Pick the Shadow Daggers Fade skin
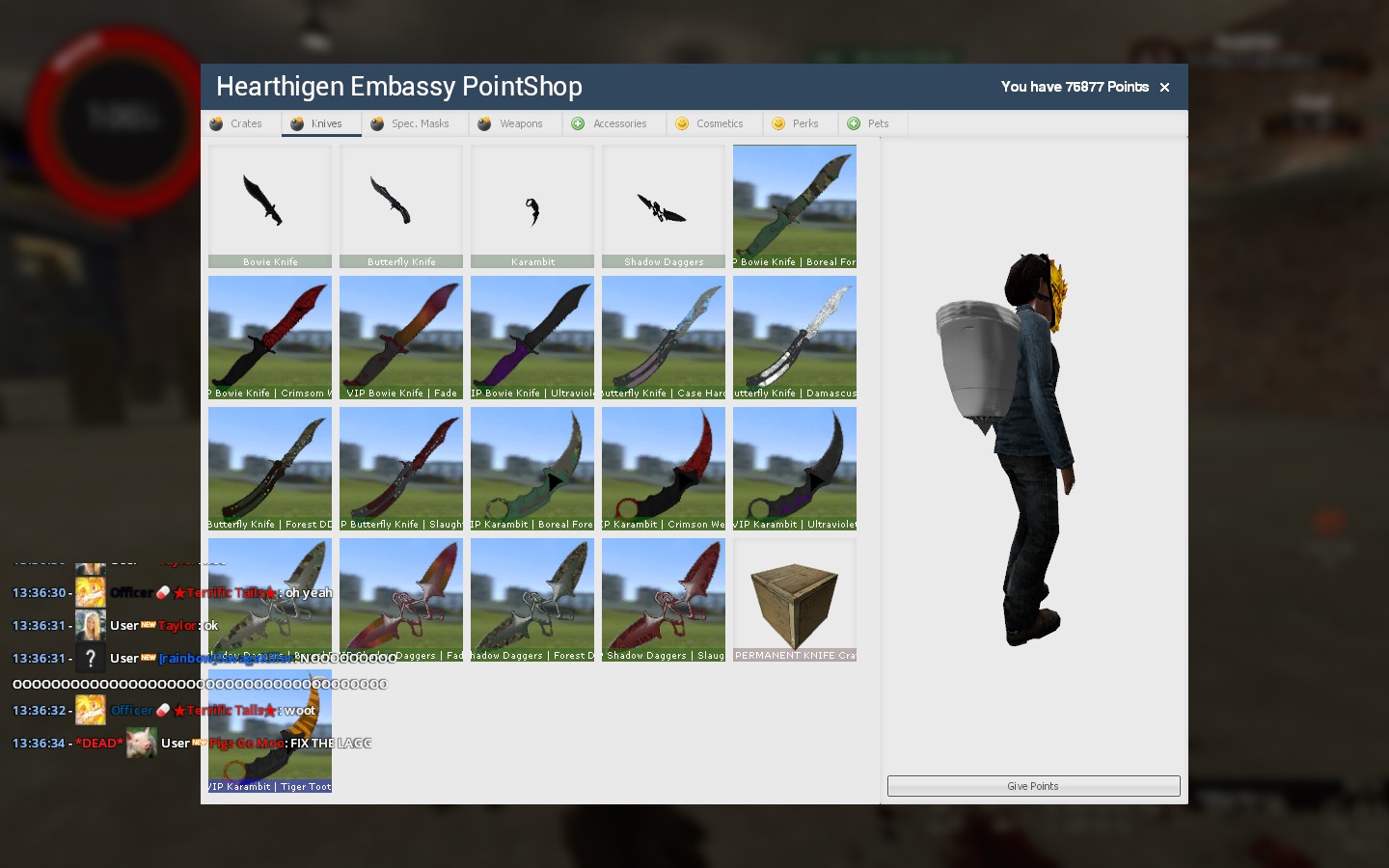The image size is (1389, 868). click(x=401, y=600)
